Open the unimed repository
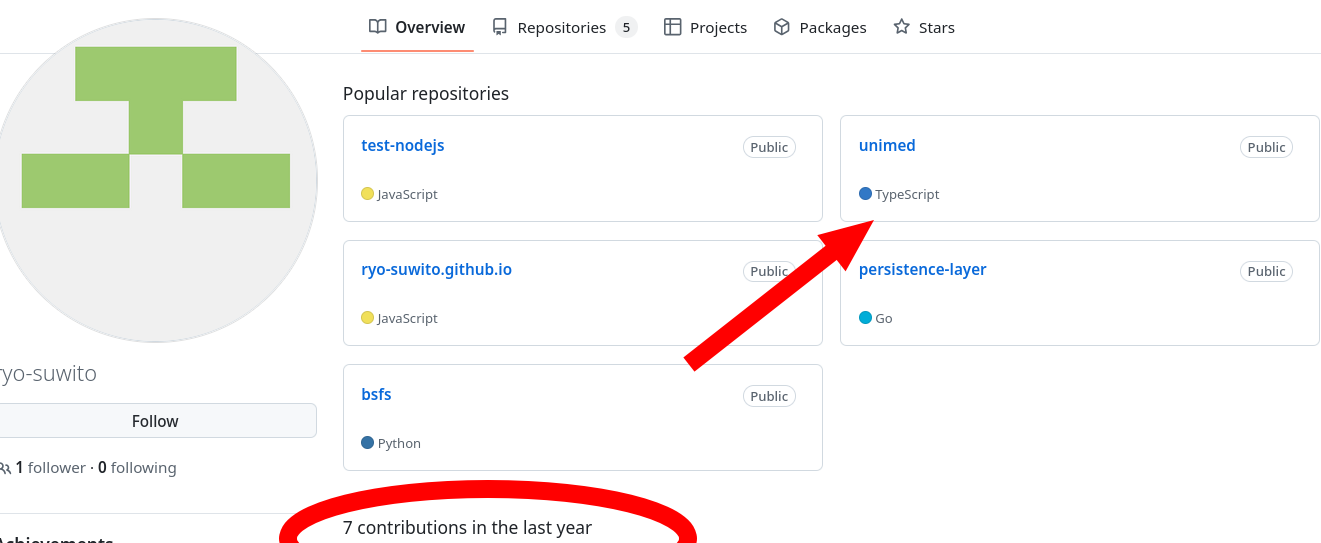1321x543 pixels. (887, 145)
